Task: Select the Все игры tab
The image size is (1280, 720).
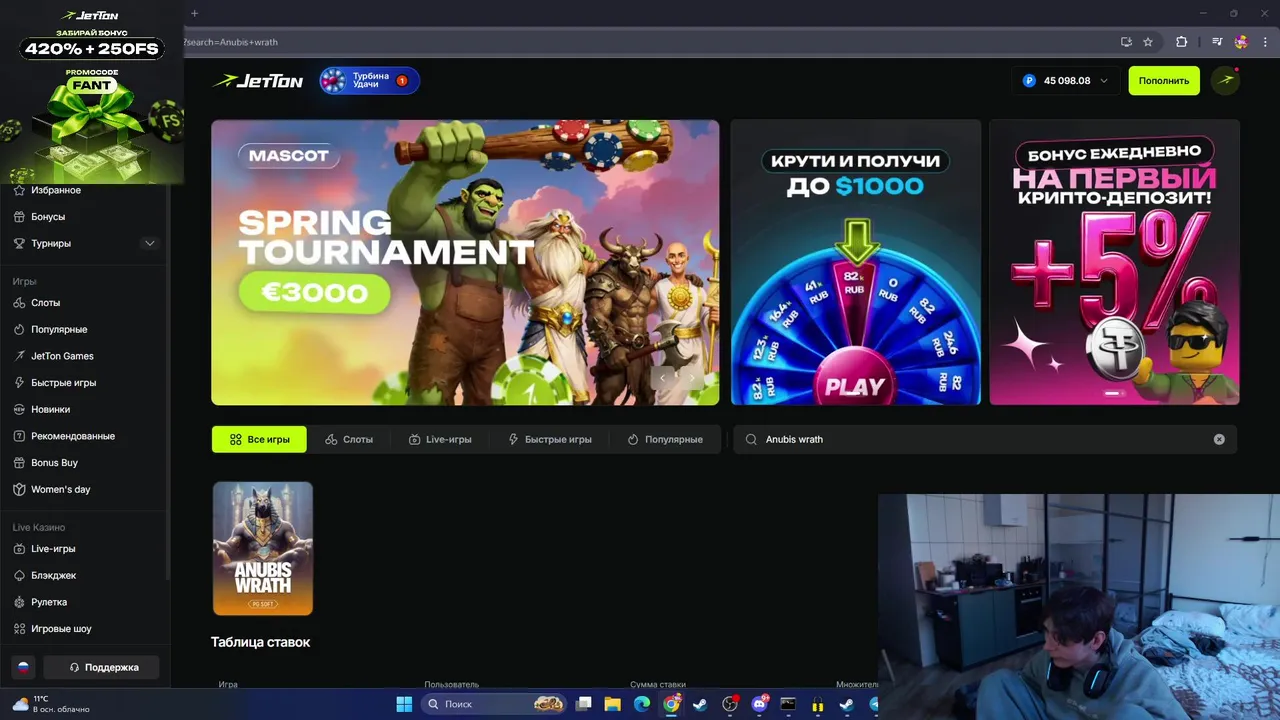Action: click(259, 439)
